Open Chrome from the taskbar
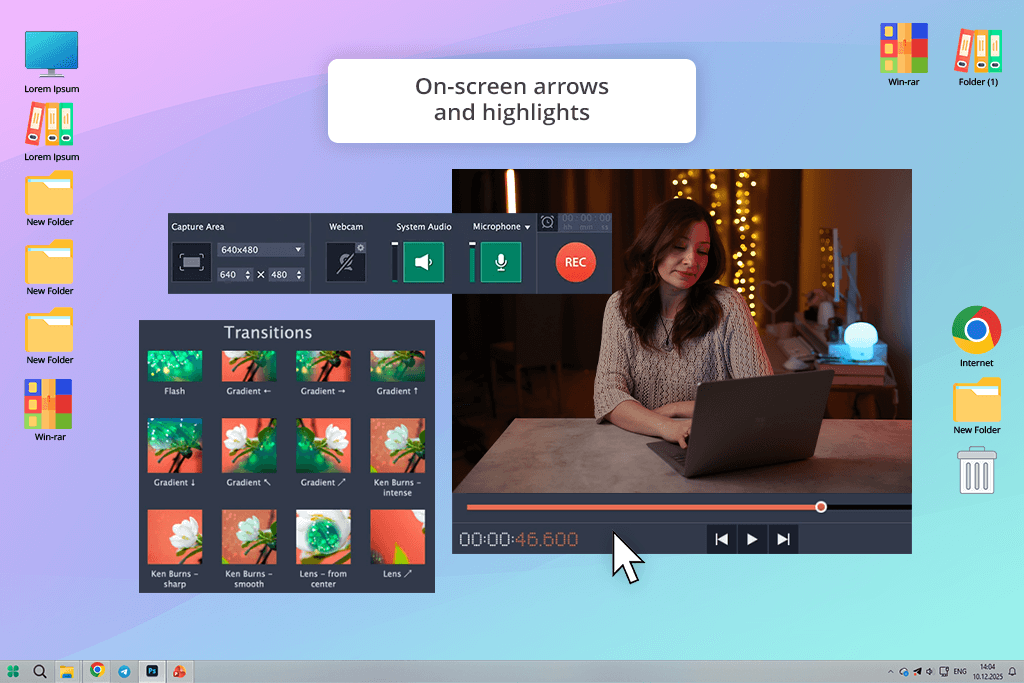Viewport: 1024px width, 683px height. coord(97,670)
